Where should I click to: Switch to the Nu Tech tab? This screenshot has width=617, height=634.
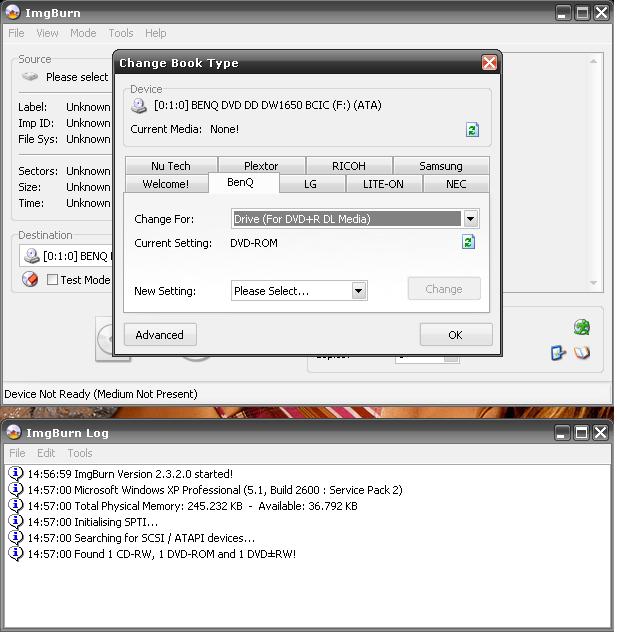[171, 166]
